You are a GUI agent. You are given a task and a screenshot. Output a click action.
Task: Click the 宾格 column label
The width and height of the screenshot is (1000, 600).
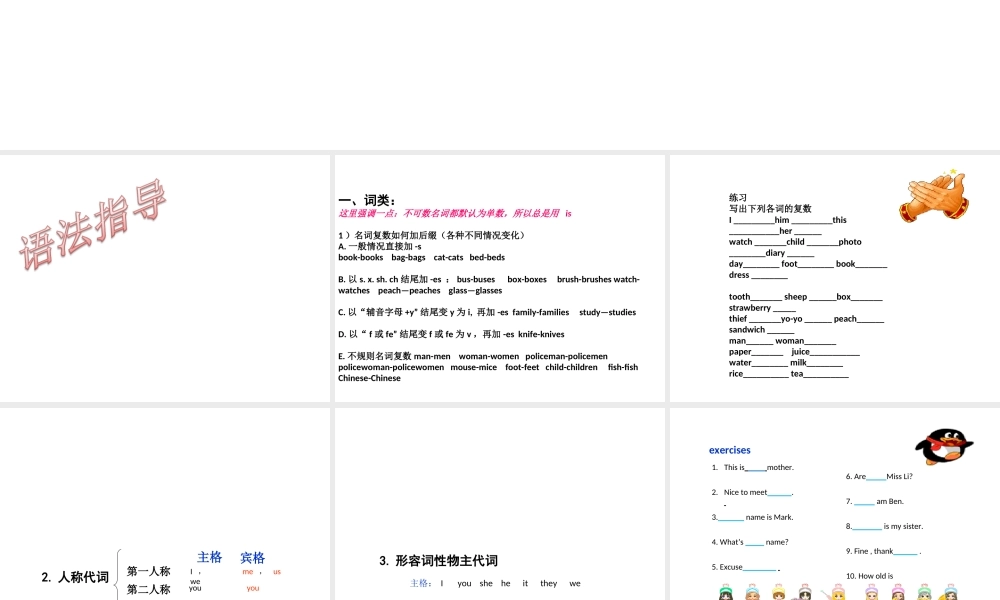pos(252,557)
